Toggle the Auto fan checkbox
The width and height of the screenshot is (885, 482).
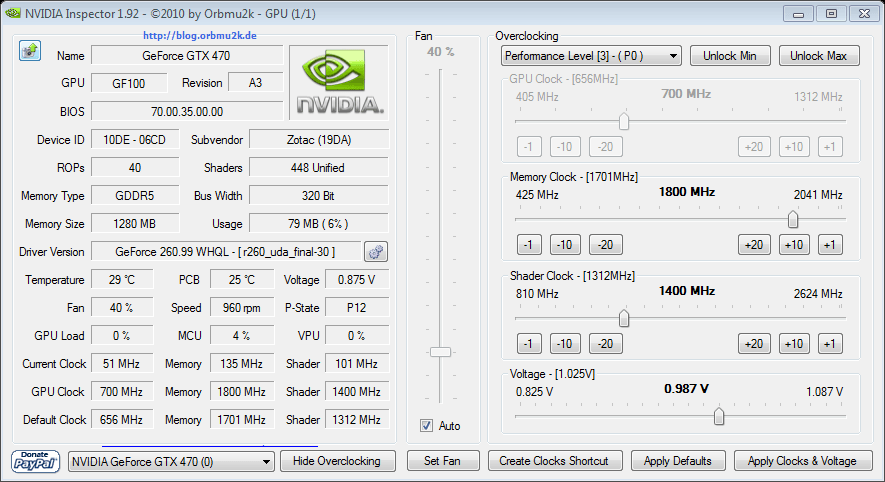pos(427,426)
